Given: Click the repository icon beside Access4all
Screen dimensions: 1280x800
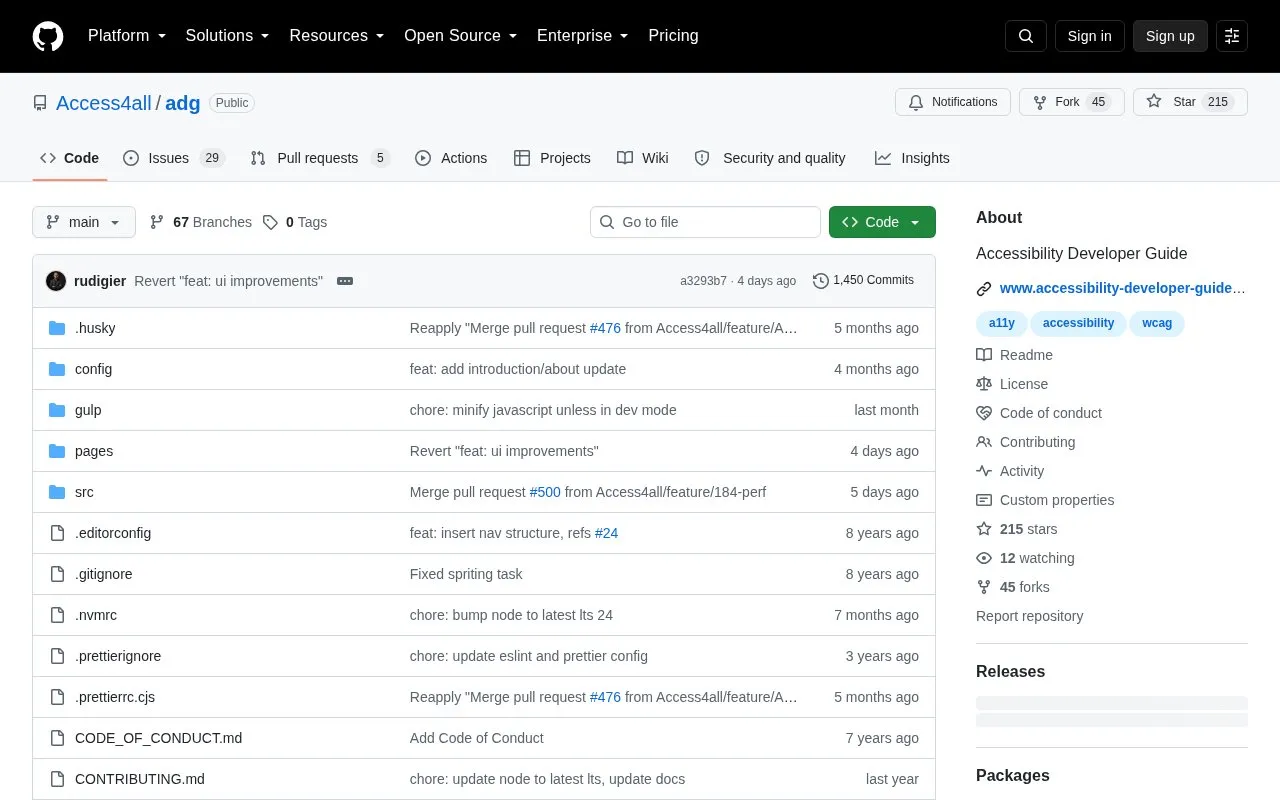Looking at the screenshot, I should 40,103.
